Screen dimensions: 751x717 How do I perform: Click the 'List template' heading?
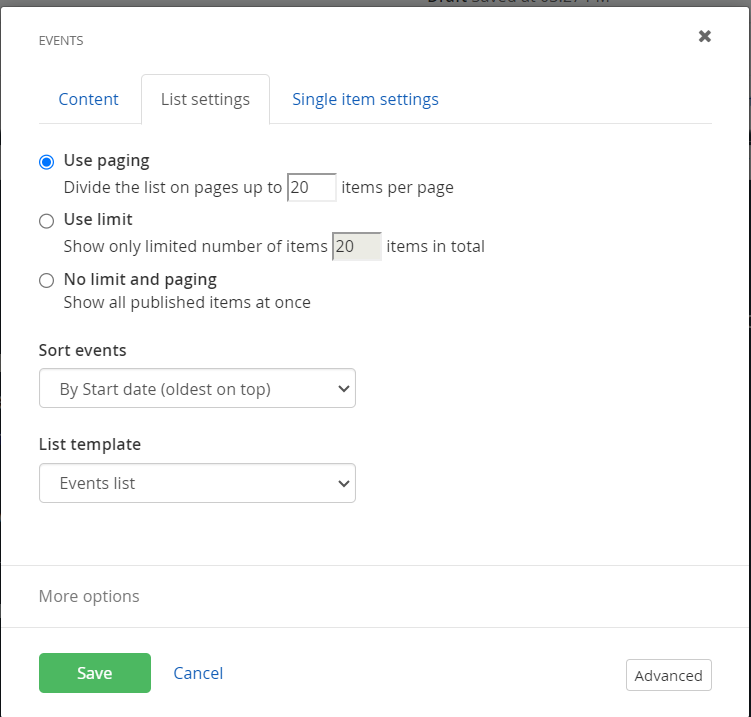[90, 444]
